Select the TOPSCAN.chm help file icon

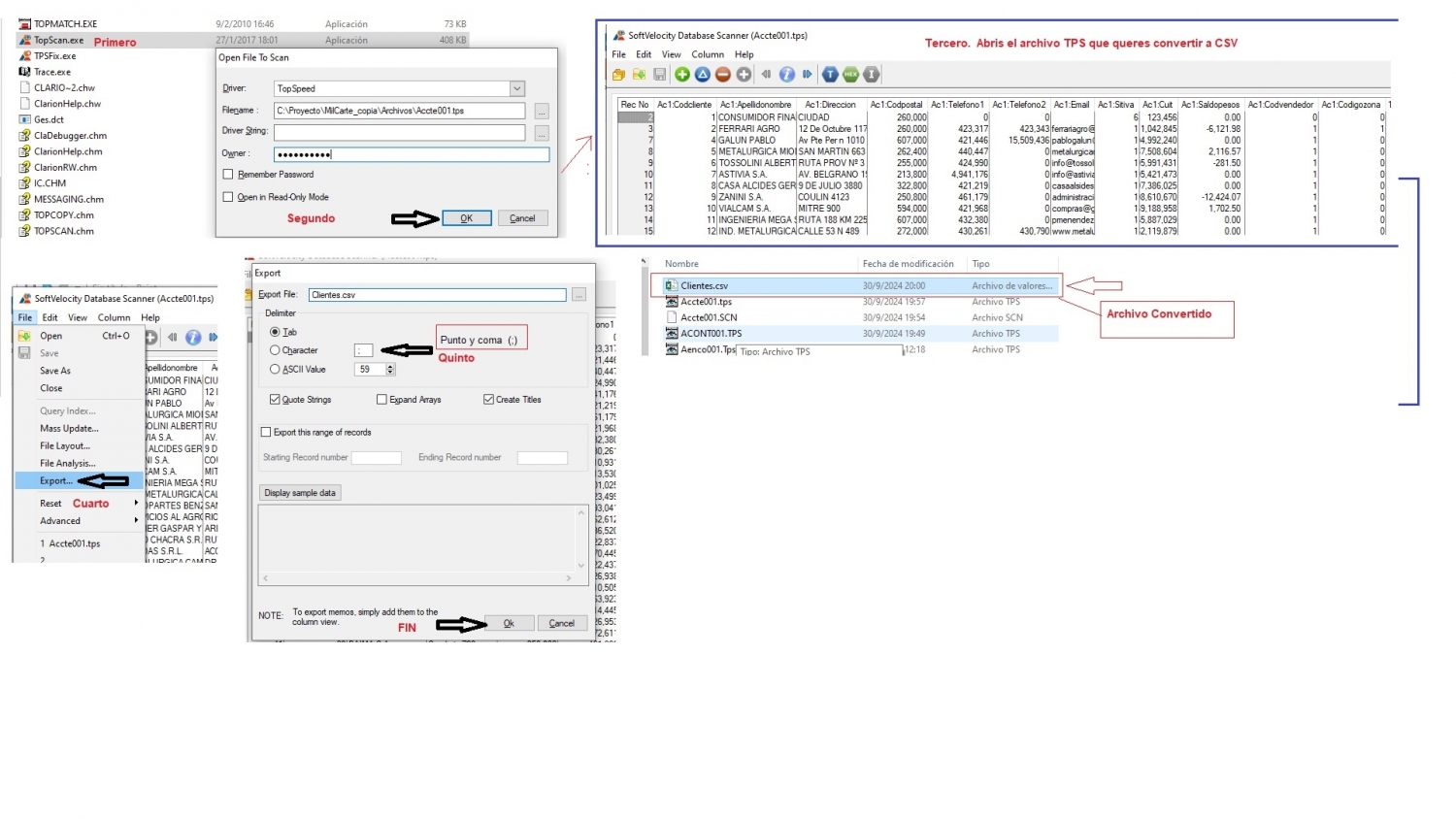coord(25,231)
